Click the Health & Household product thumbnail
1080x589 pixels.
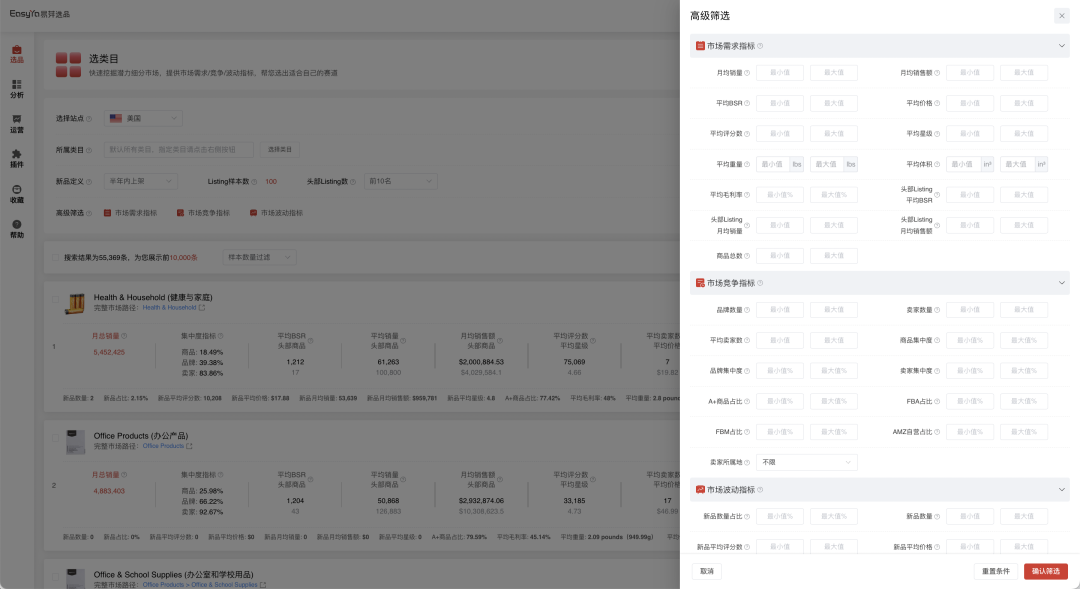pos(75,303)
